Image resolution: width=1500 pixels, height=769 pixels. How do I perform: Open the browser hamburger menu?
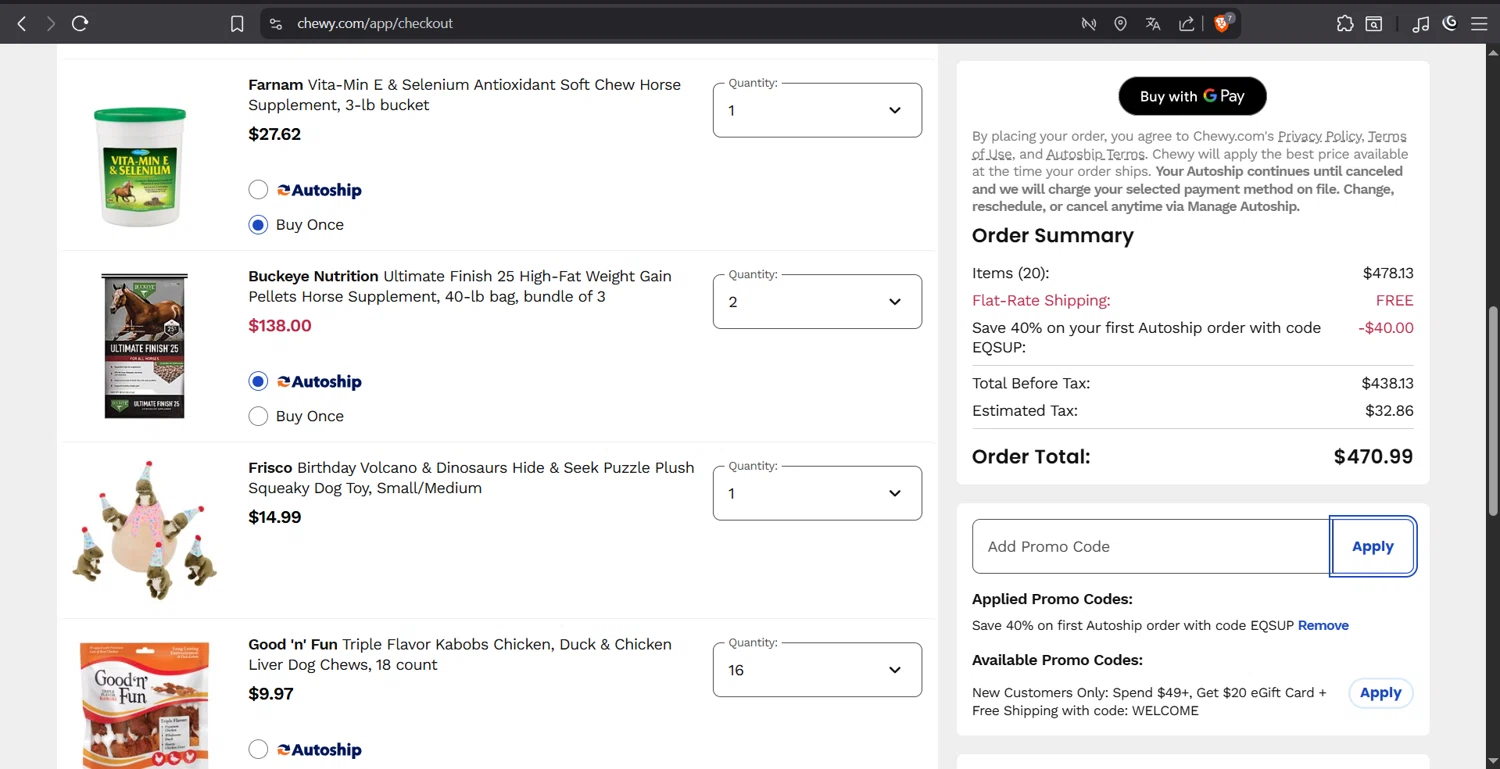click(1479, 24)
